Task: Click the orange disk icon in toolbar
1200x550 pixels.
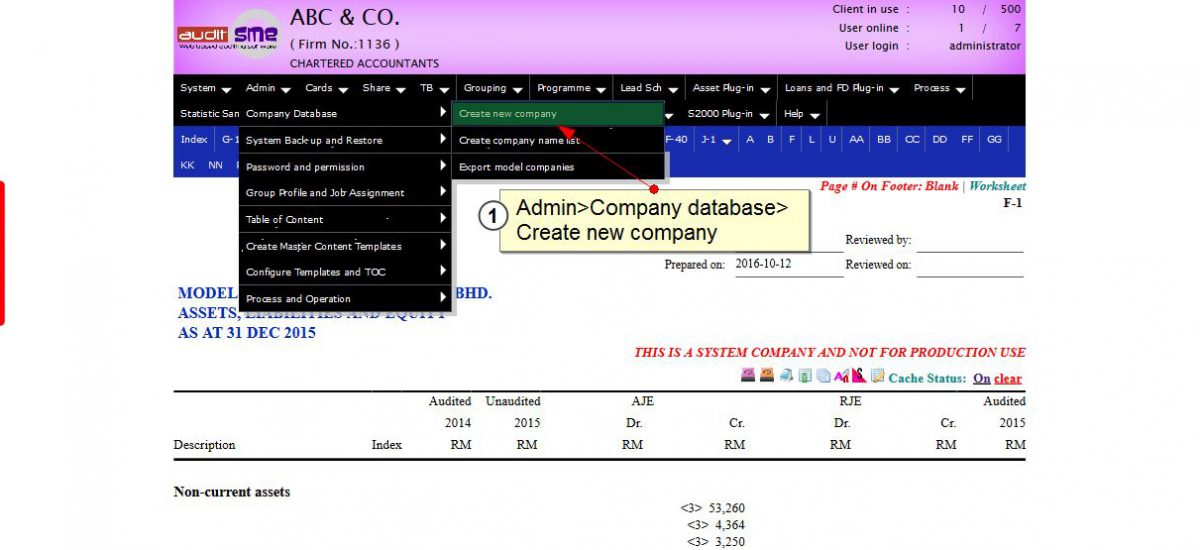Action: pyautogui.click(x=766, y=376)
